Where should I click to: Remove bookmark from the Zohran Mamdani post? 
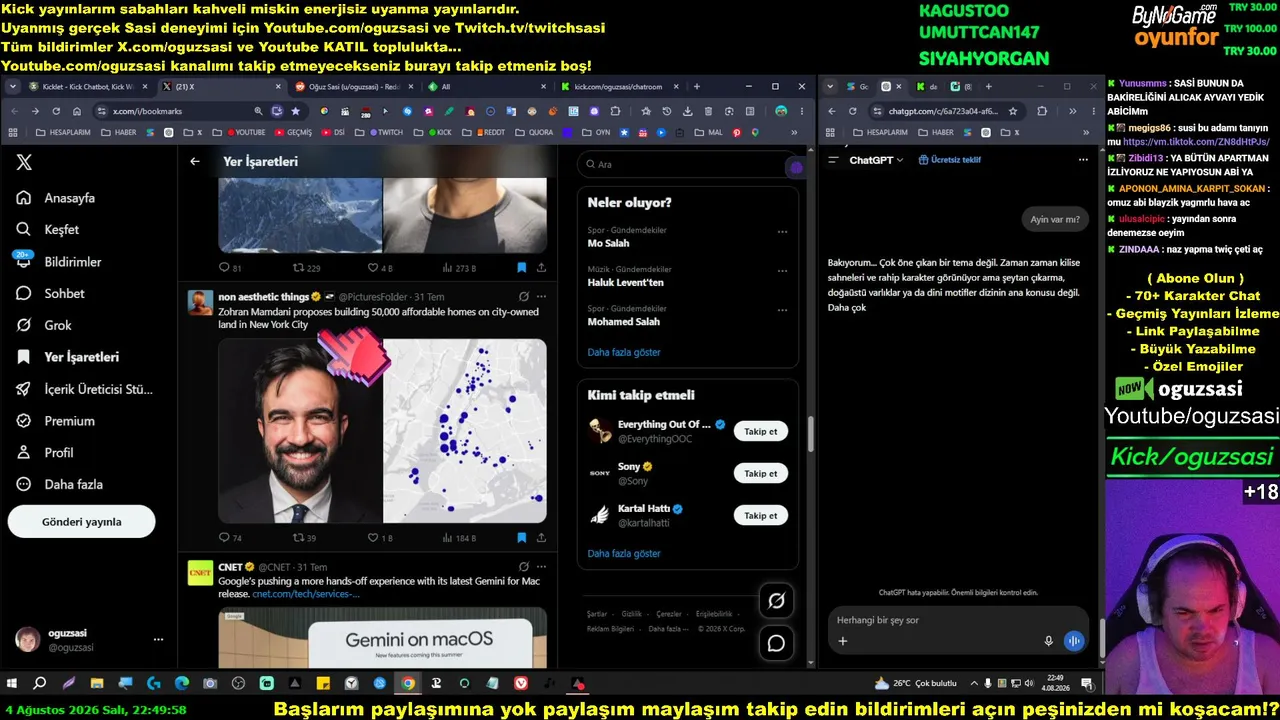pos(521,538)
